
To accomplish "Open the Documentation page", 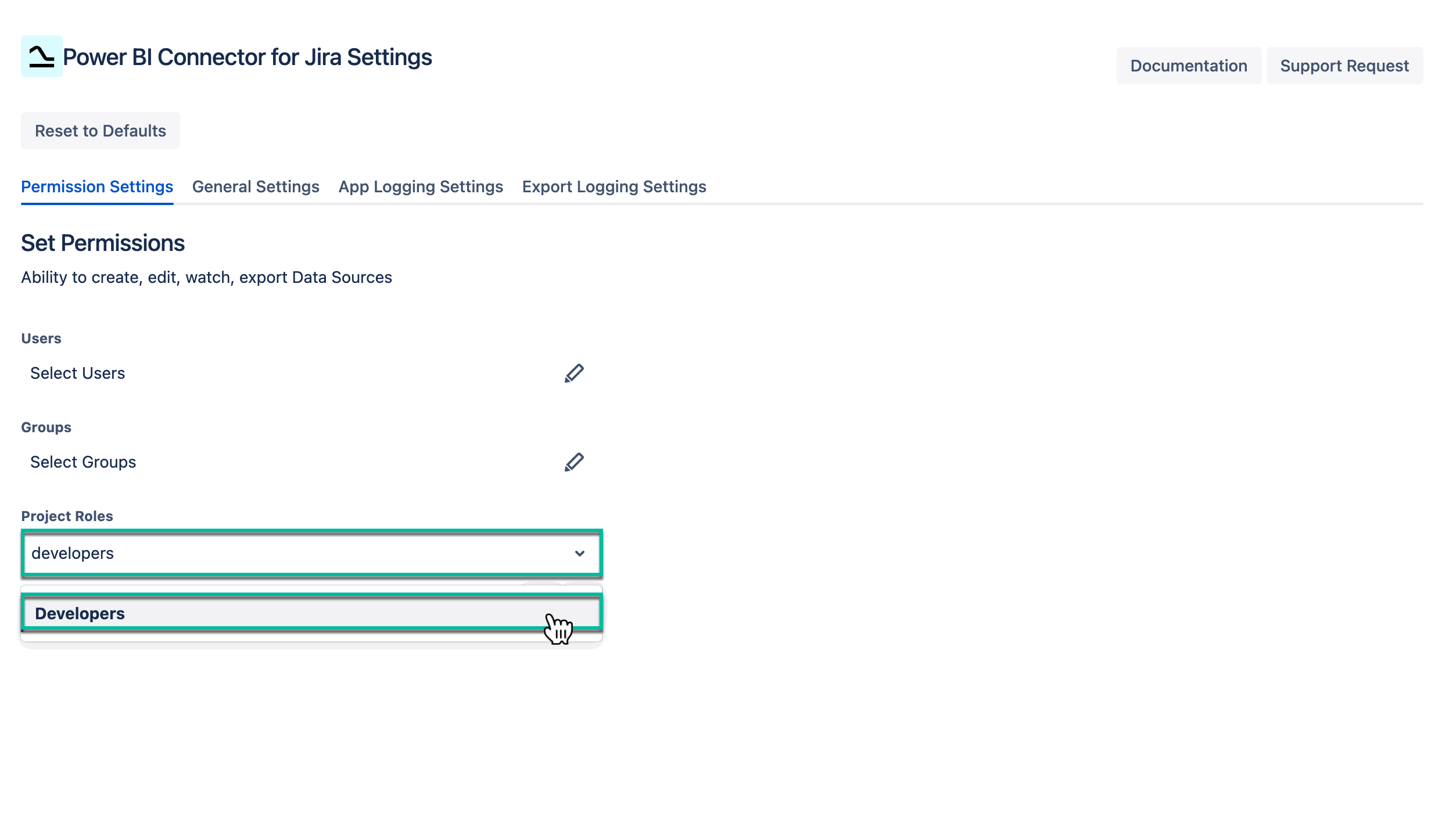I will coord(1189,66).
